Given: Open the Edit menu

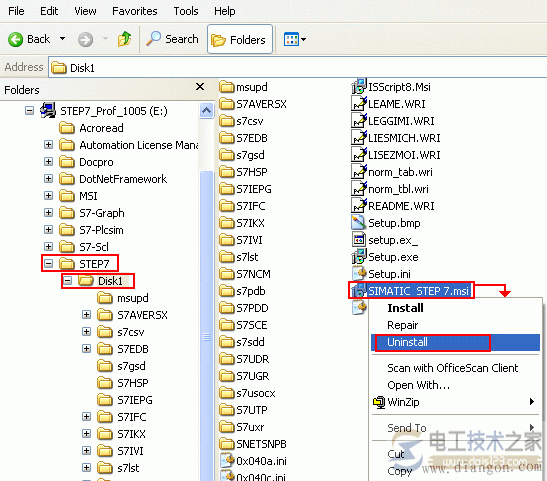Looking at the screenshot, I should coord(49,11).
